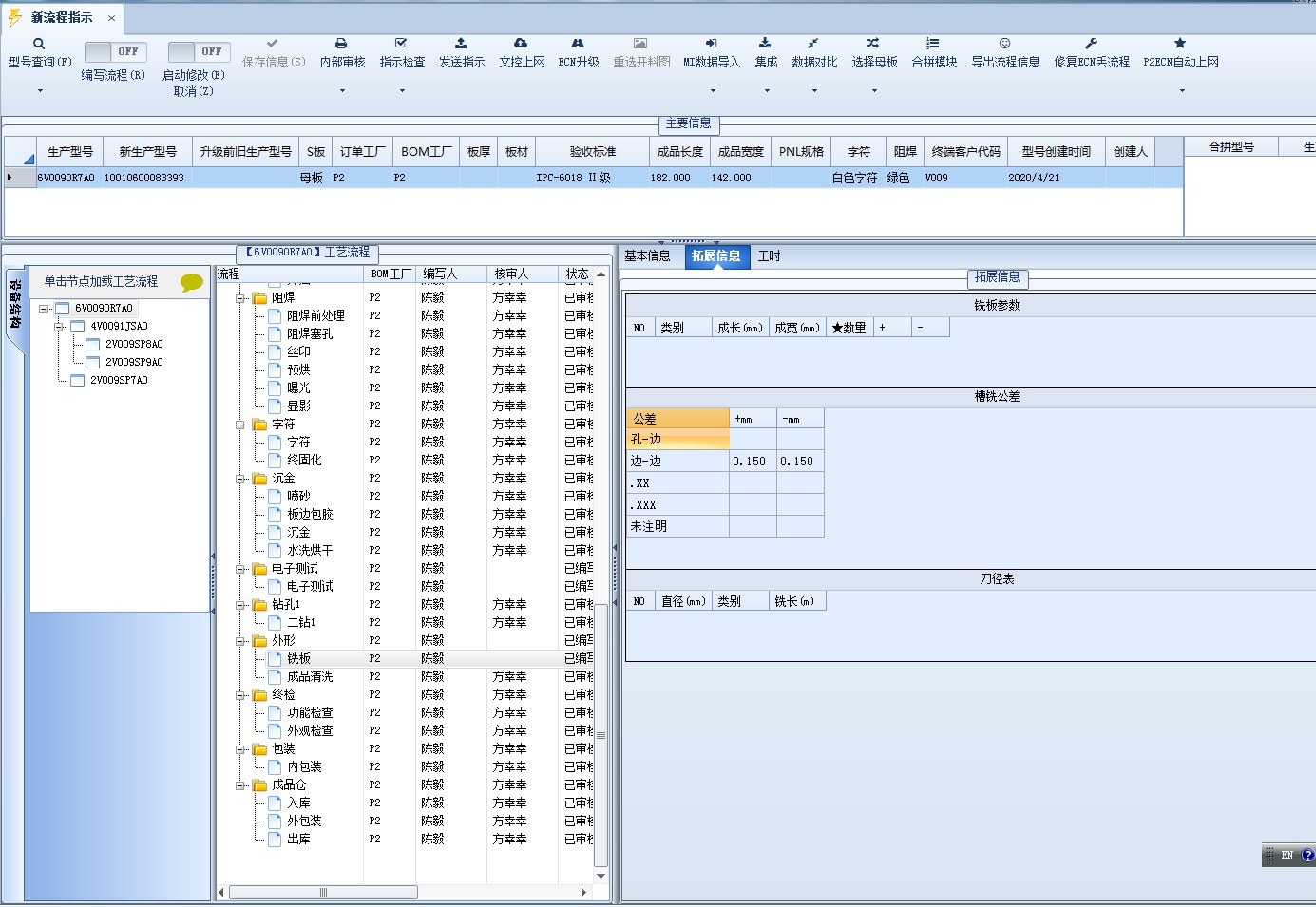
Task: Click the 数据对比 icon
Action: pos(813,43)
